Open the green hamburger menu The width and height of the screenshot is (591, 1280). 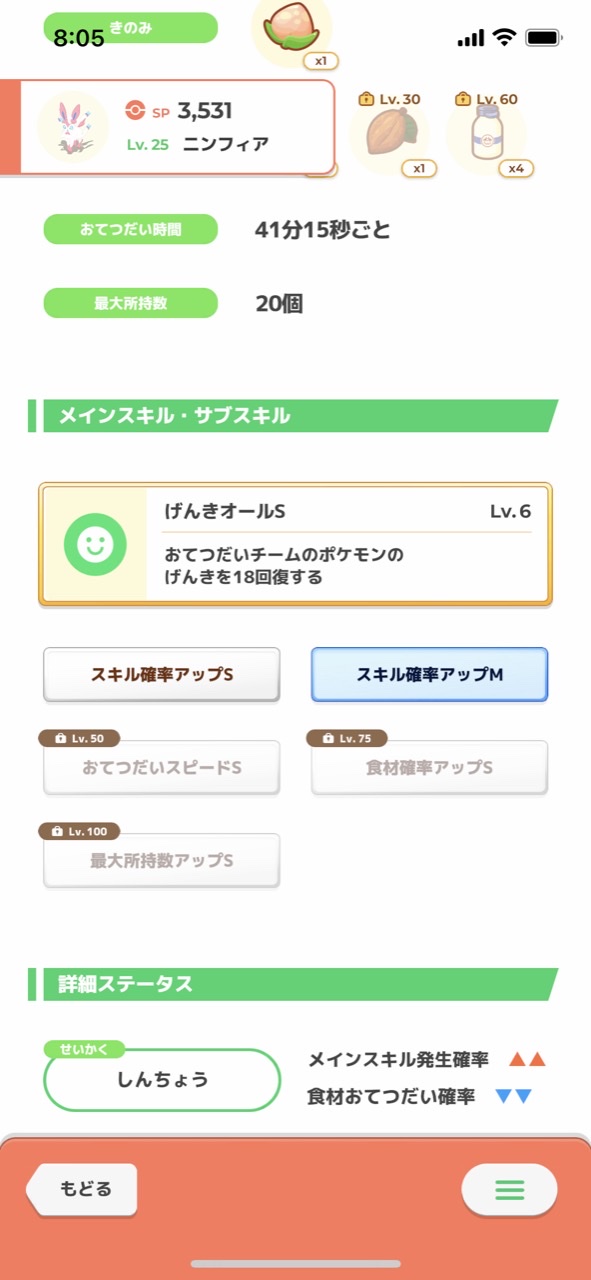509,1189
